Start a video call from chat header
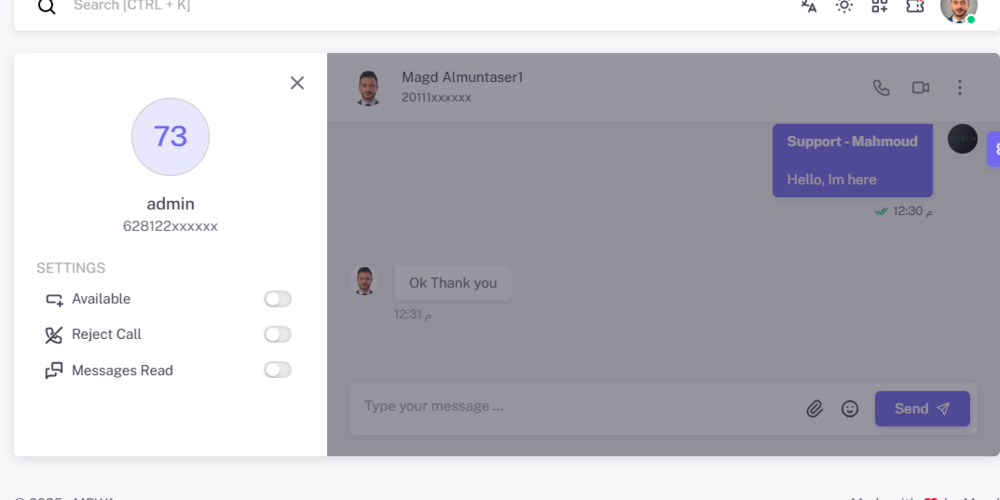This screenshot has width=1000, height=500. point(920,87)
